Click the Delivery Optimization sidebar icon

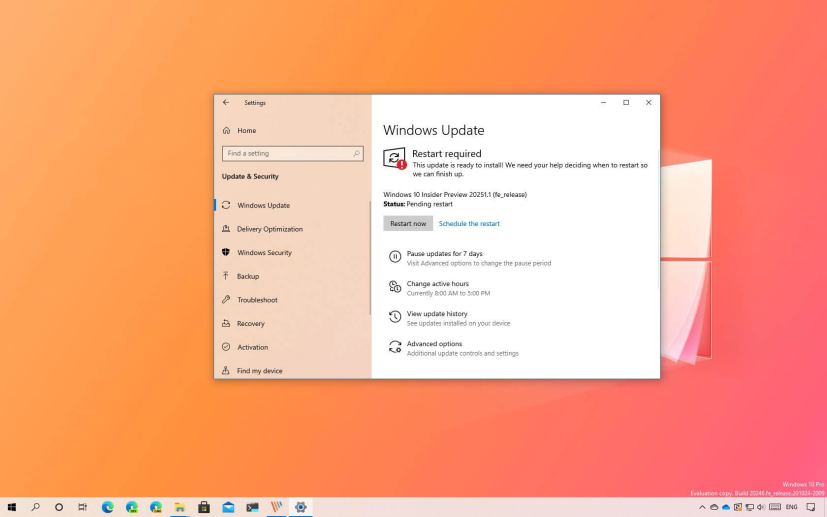click(226, 229)
